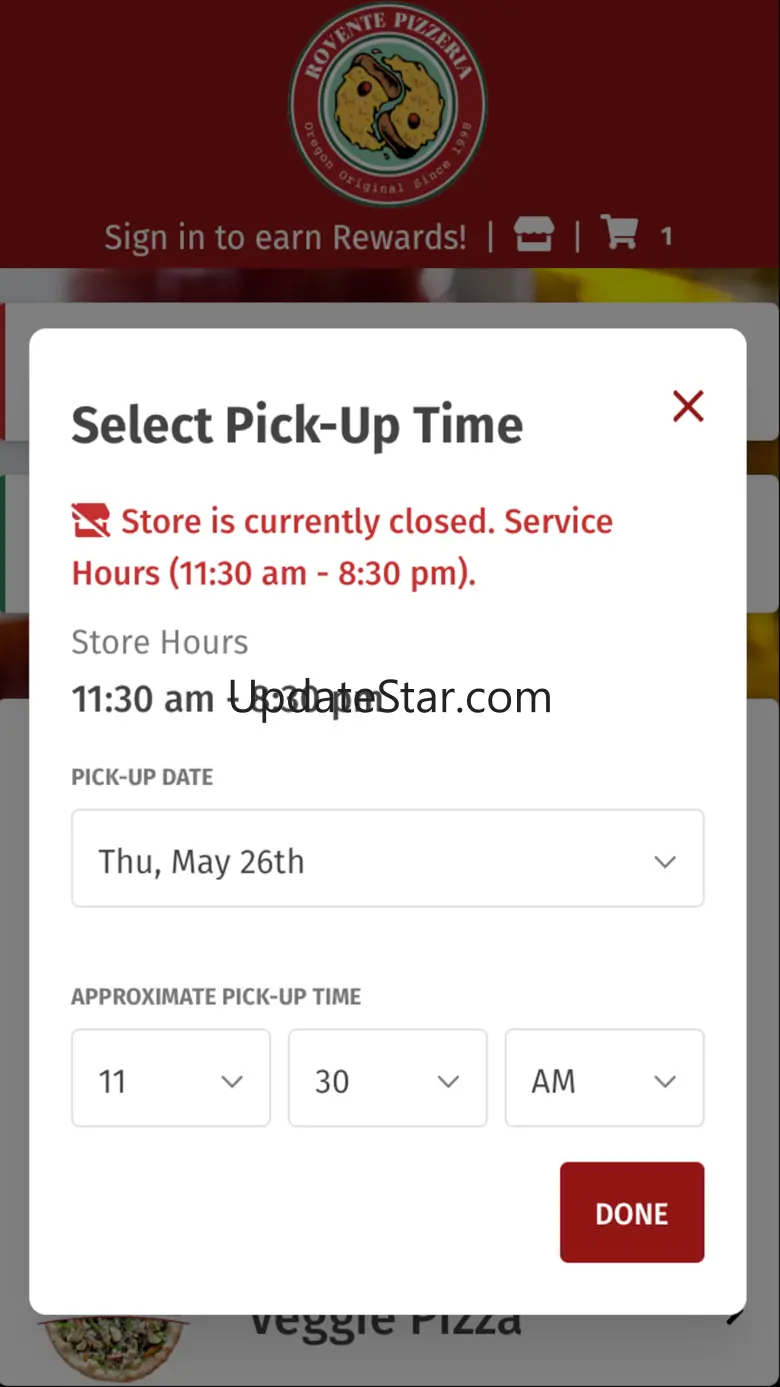The width and height of the screenshot is (780, 1387).
Task: Click Sign in to earn Rewards
Action: (x=285, y=237)
